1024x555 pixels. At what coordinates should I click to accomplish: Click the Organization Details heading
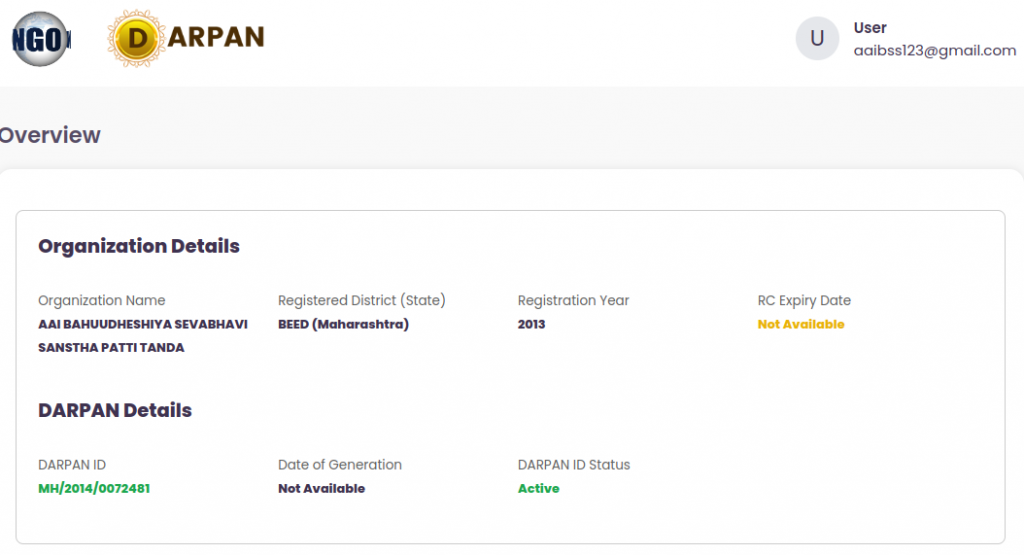coord(139,246)
